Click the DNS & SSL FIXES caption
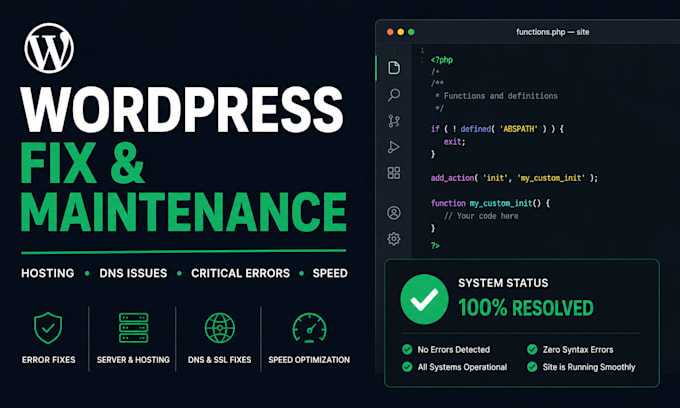 click(x=219, y=360)
